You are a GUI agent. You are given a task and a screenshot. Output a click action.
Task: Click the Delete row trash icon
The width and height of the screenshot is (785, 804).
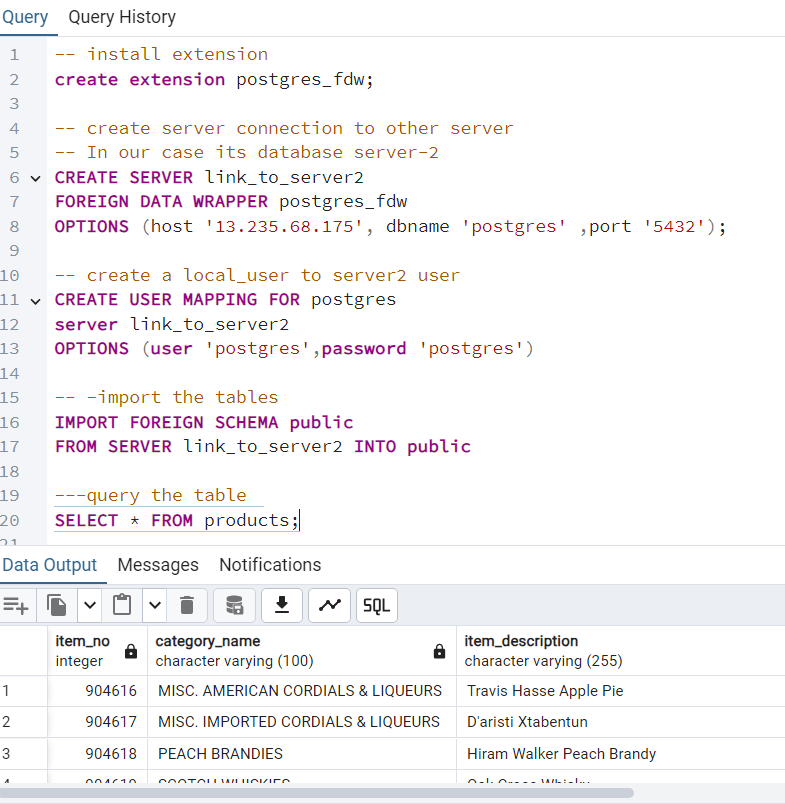click(x=186, y=605)
